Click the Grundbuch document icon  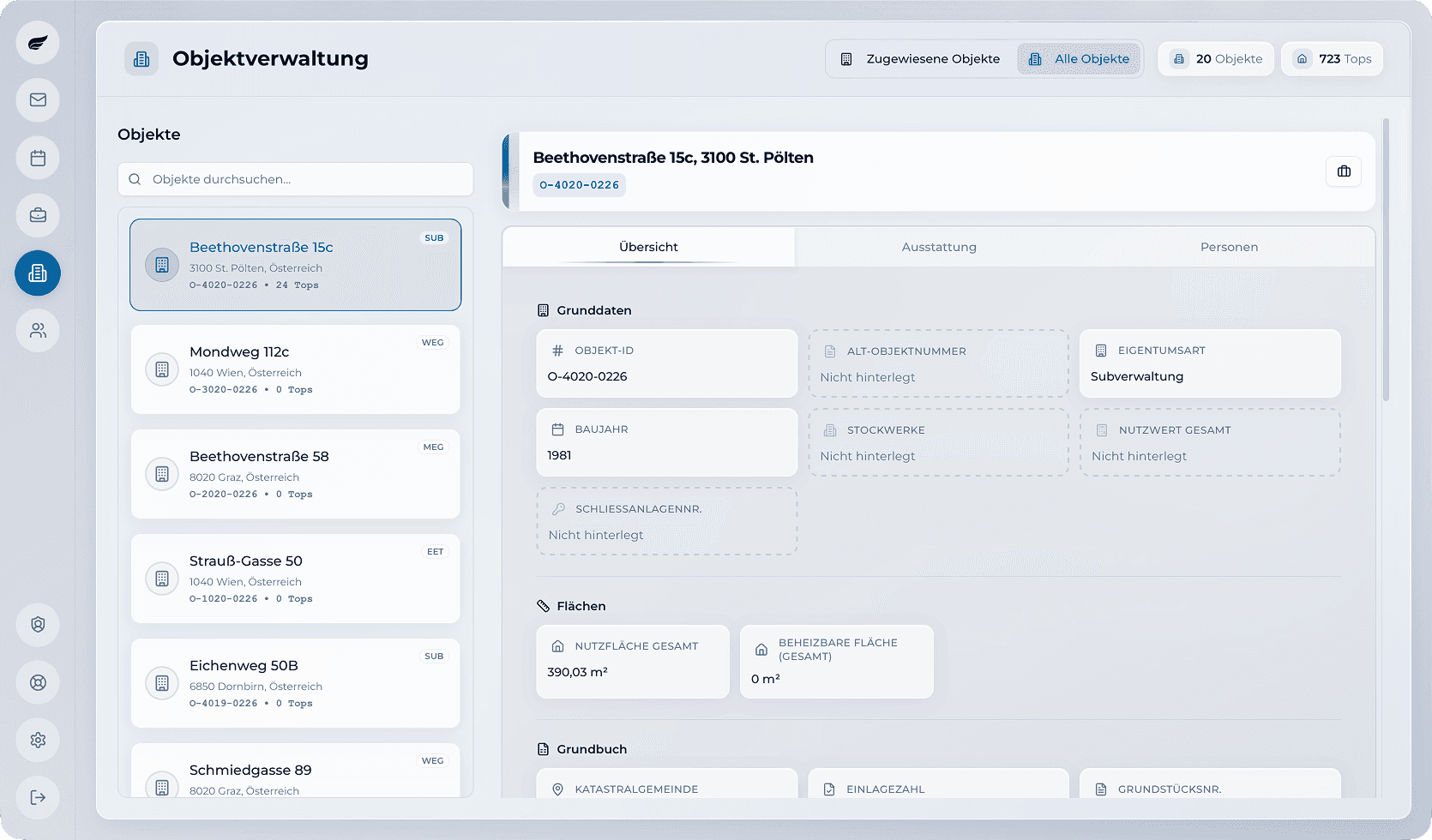click(x=543, y=749)
